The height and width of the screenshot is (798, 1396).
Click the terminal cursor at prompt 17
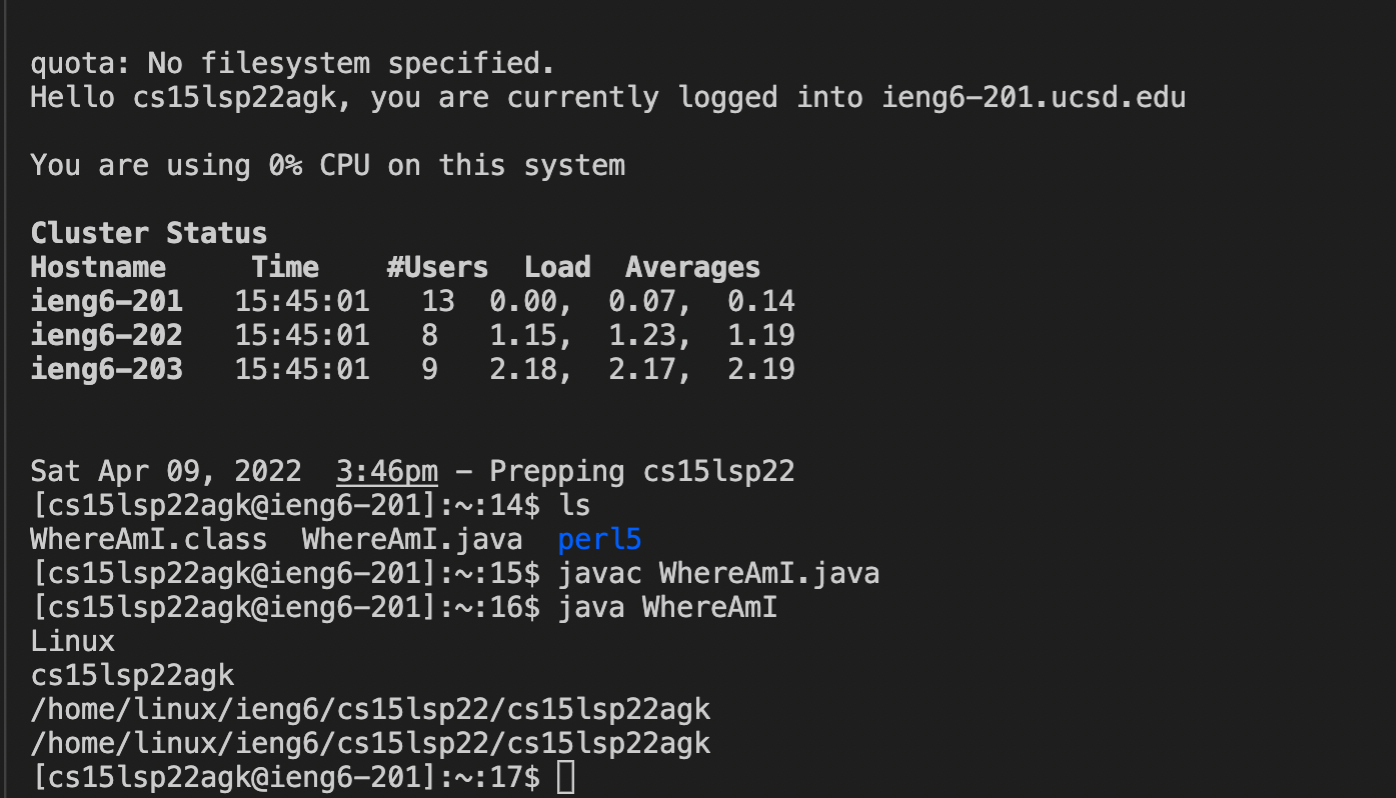(566, 777)
